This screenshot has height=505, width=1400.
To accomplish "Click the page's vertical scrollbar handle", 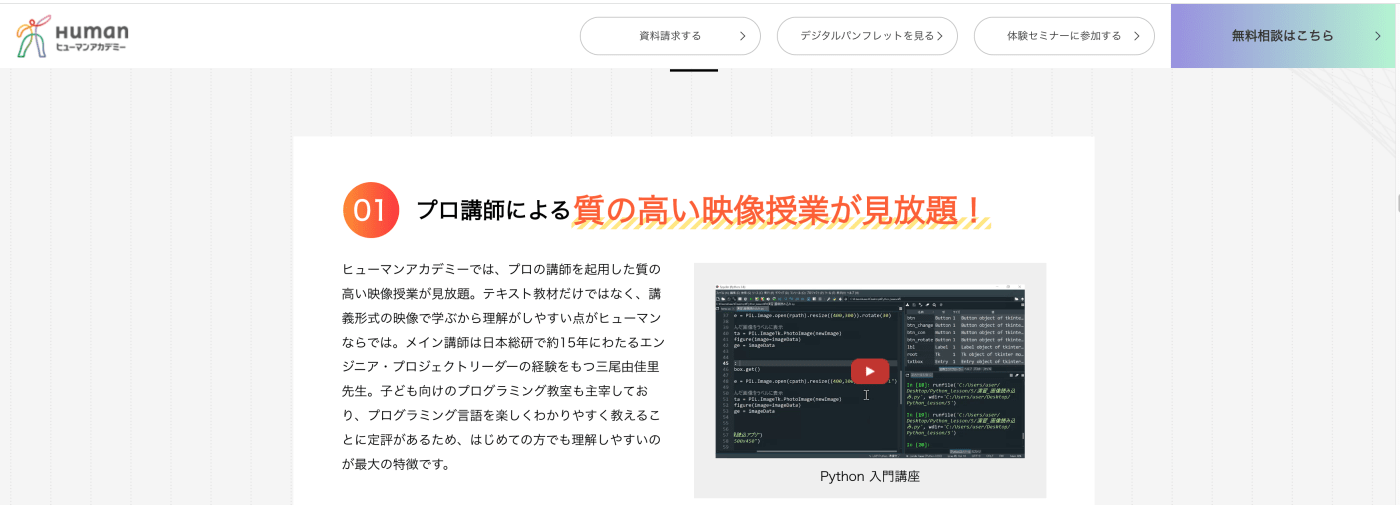I will click(x=1397, y=203).
